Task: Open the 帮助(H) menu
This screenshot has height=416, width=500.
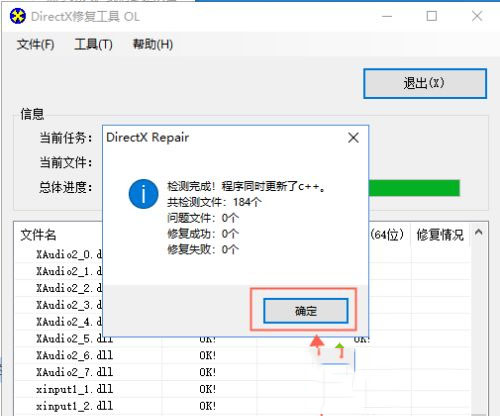Action: (153, 44)
